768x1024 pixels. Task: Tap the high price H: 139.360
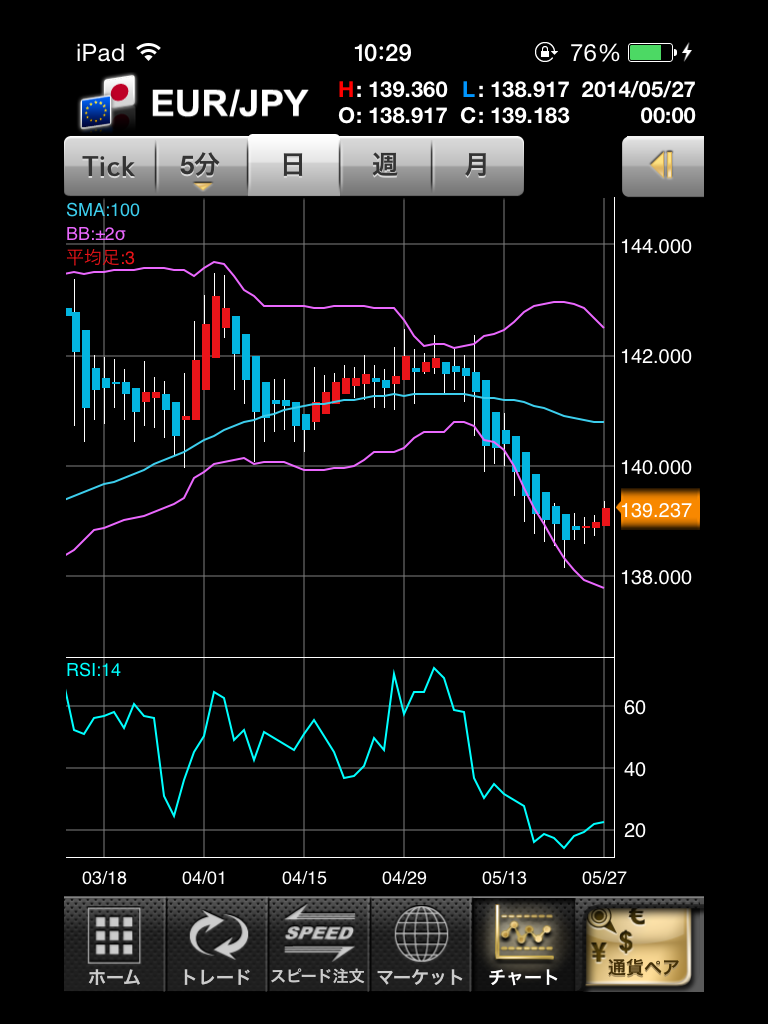pos(392,89)
